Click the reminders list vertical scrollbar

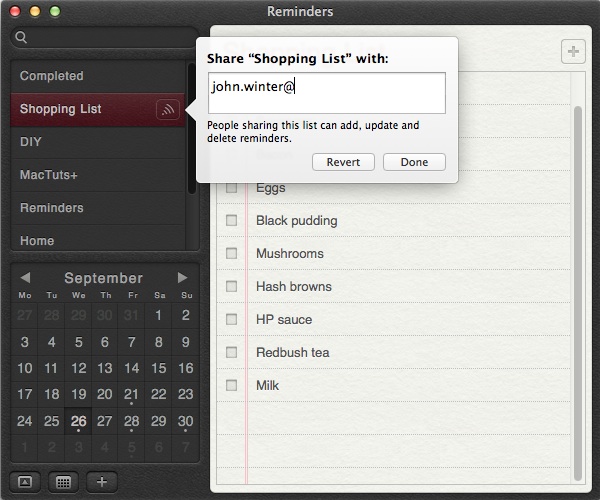[578, 294]
